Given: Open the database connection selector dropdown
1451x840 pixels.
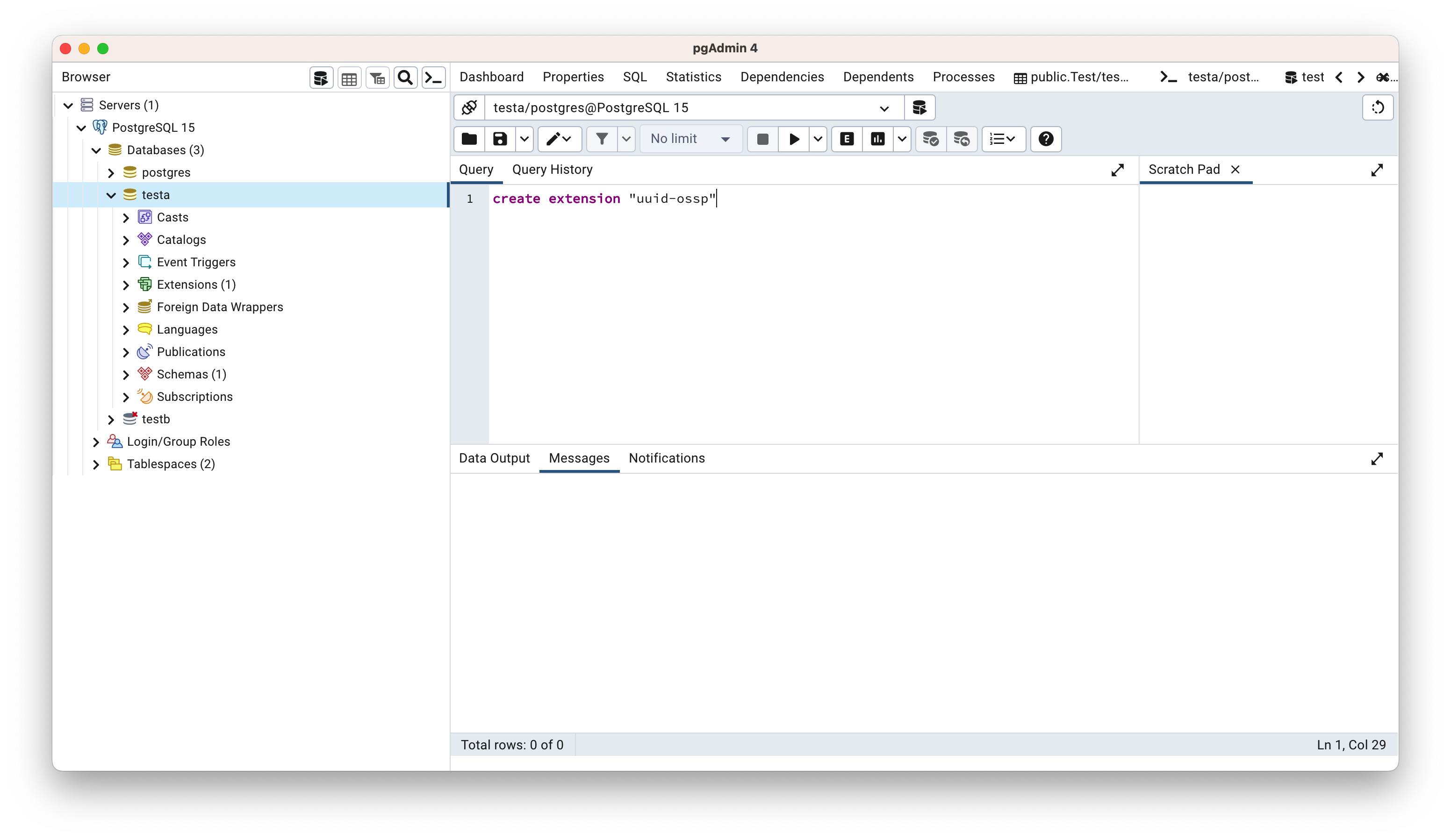Looking at the screenshot, I should pos(884,108).
